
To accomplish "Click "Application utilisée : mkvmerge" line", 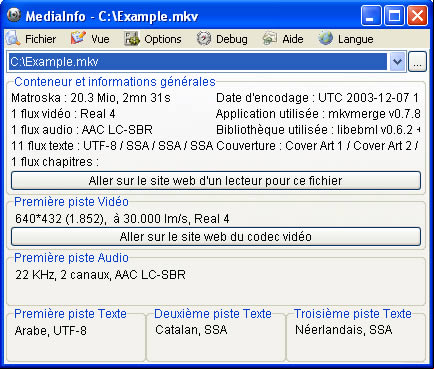I will [x=318, y=114].
